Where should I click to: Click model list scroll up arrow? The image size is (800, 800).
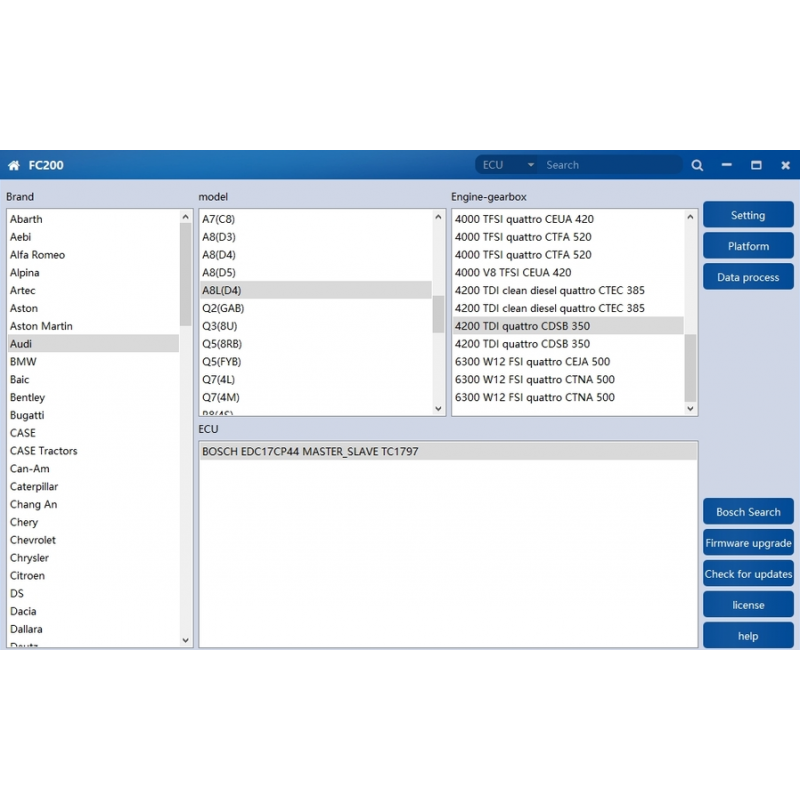pos(438,217)
